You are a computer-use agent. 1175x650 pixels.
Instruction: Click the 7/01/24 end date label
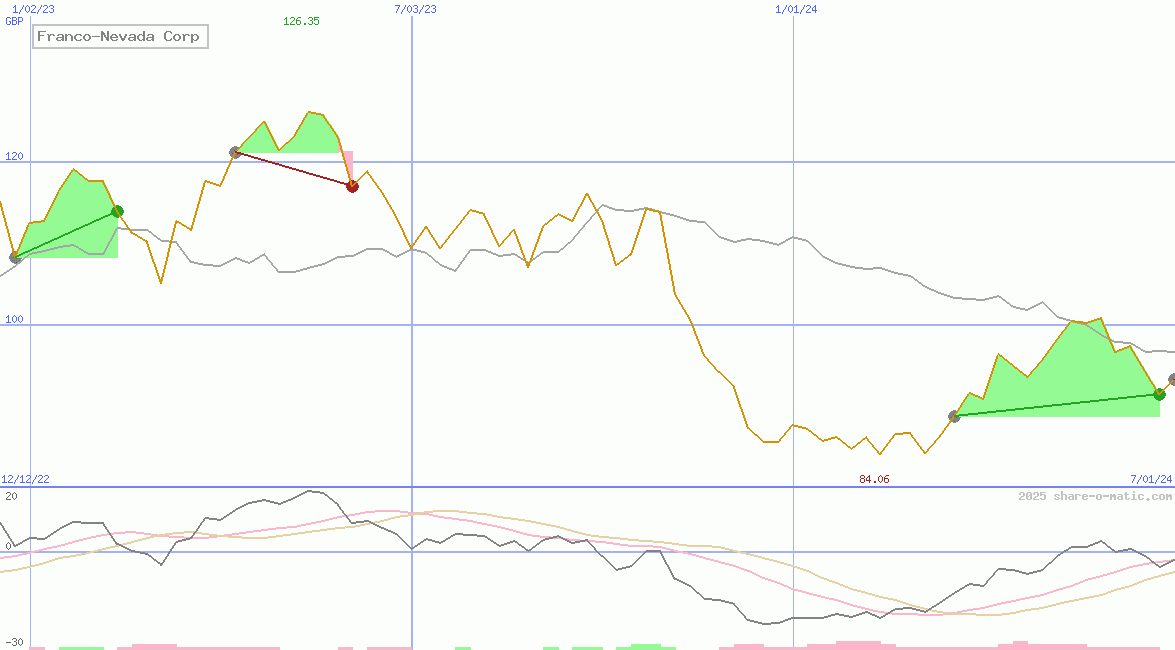click(x=1151, y=480)
